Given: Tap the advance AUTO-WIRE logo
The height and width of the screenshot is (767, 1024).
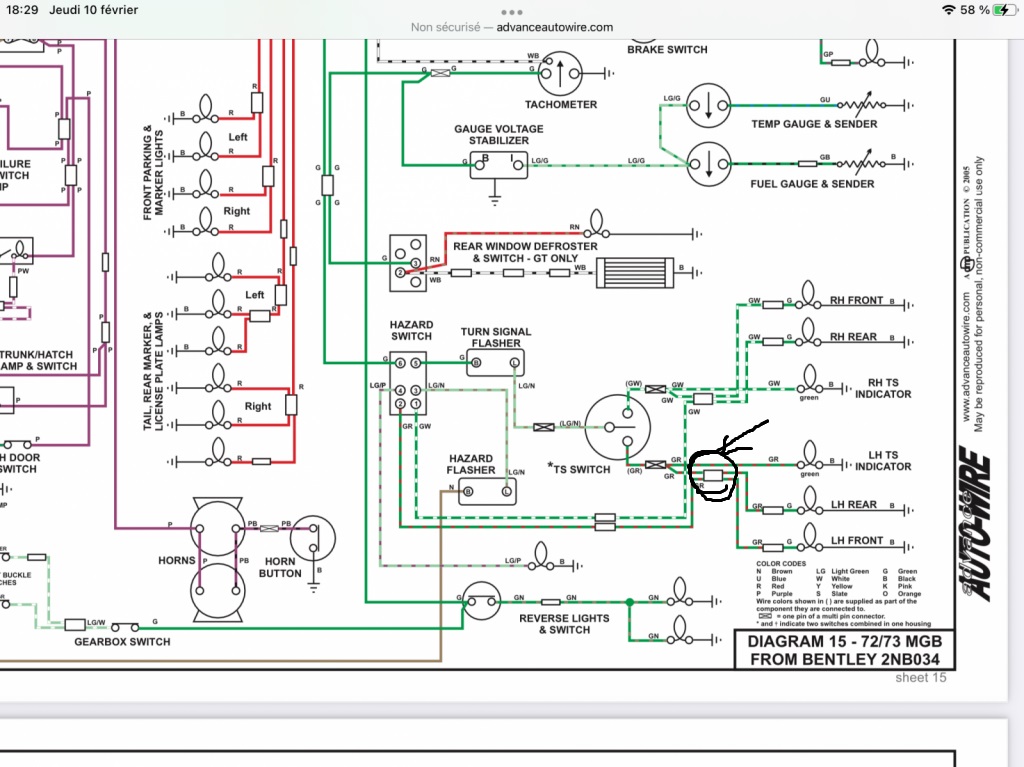Looking at the screenshot, I should 974,523.
